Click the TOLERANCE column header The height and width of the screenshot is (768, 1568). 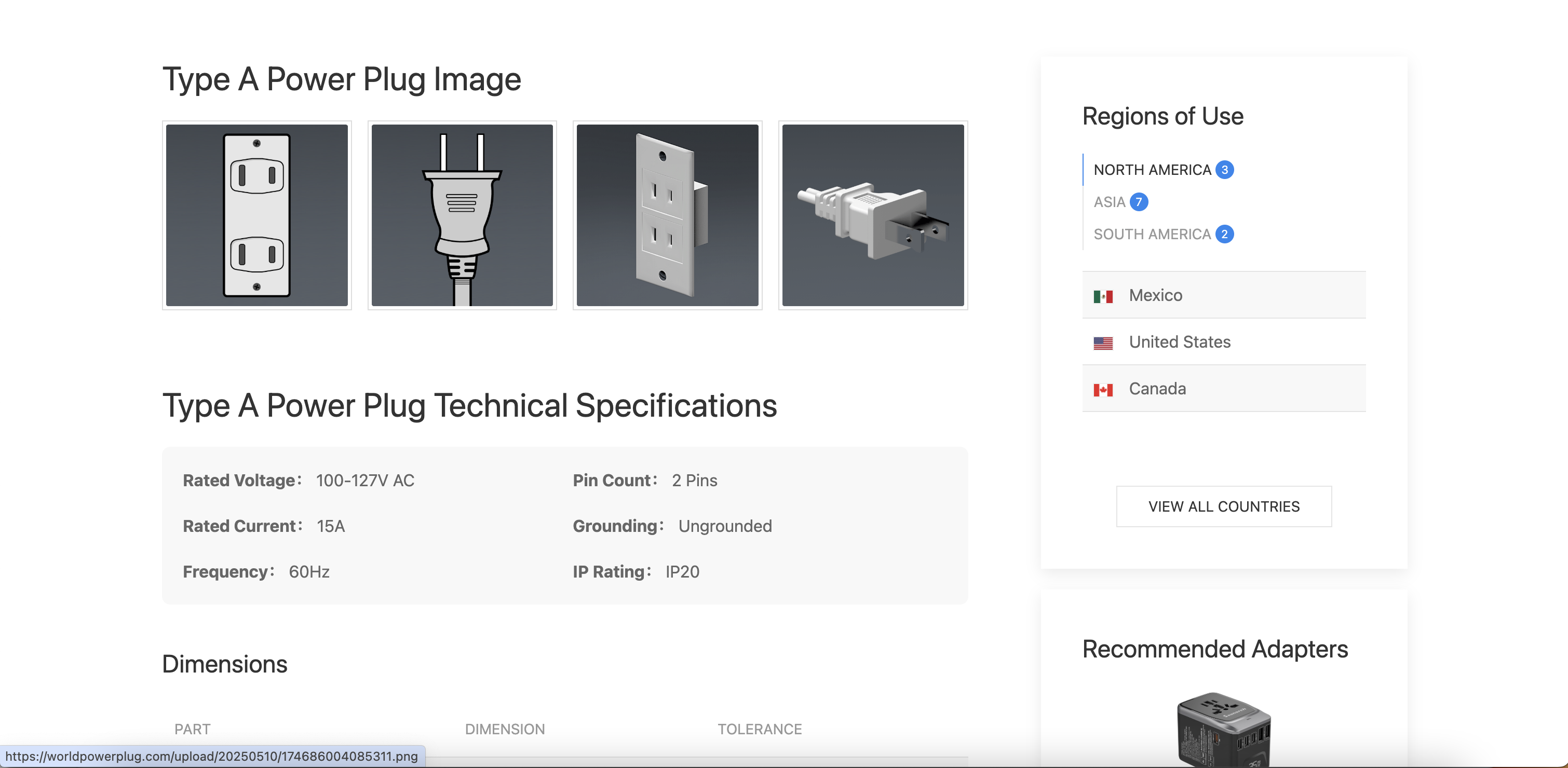(760, 730)
